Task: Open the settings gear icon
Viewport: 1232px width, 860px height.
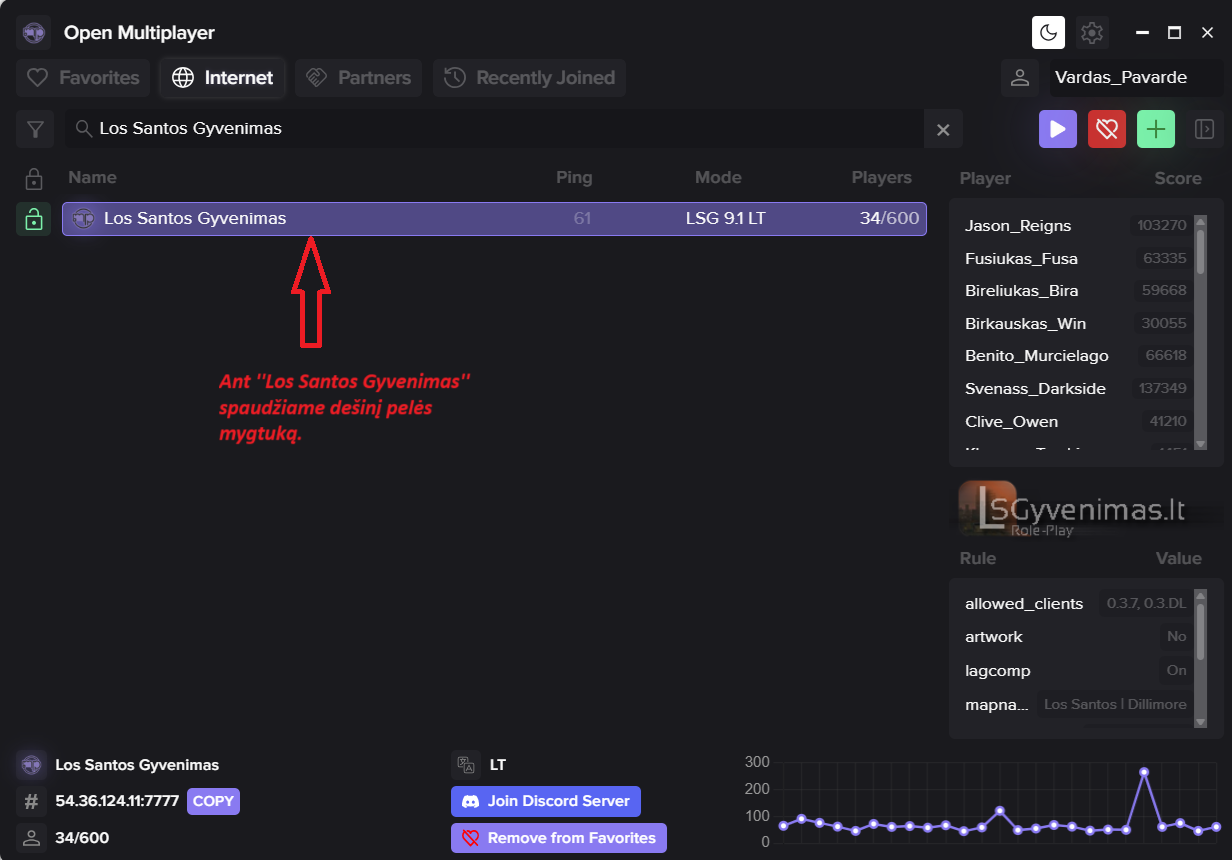Action: point(1092,33)
